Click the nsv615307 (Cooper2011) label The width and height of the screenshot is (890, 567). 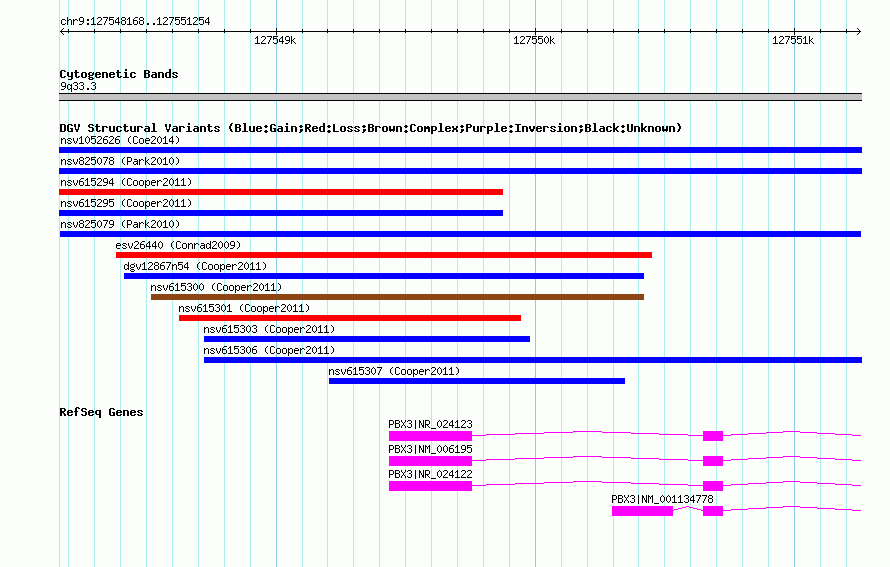[394, 371]
